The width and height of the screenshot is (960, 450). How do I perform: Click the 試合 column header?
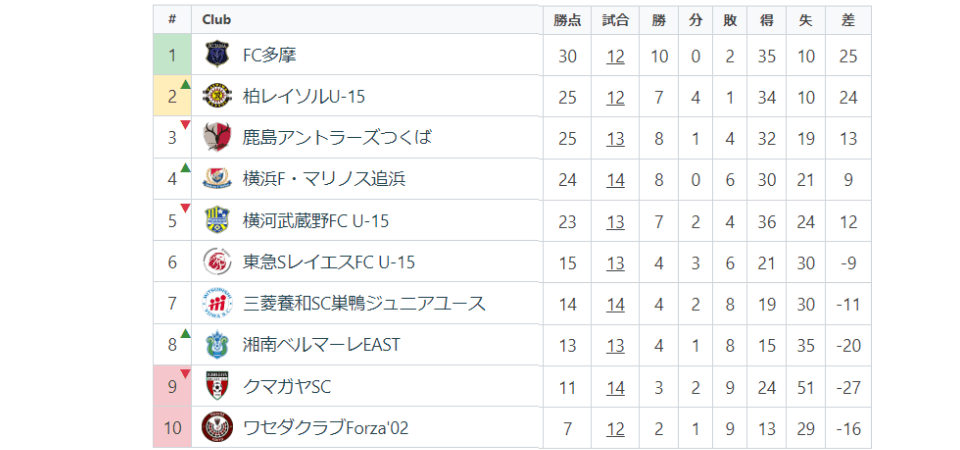point(615,19)
